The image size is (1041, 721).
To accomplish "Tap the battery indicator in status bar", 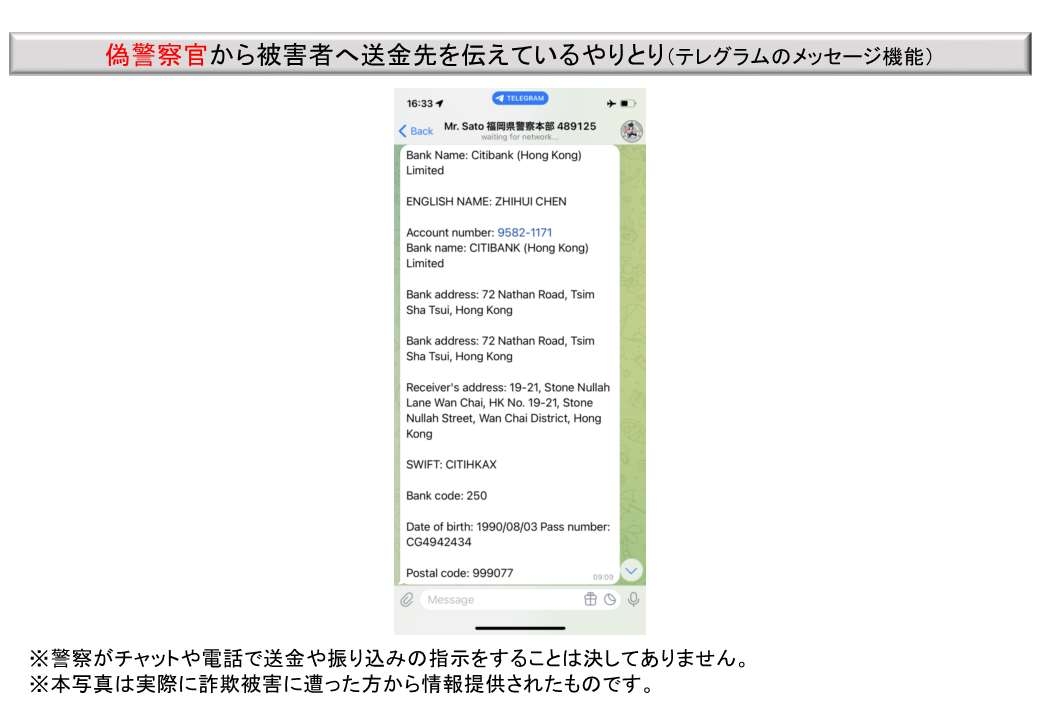I will pyautogui.click(x=627, y=103).
